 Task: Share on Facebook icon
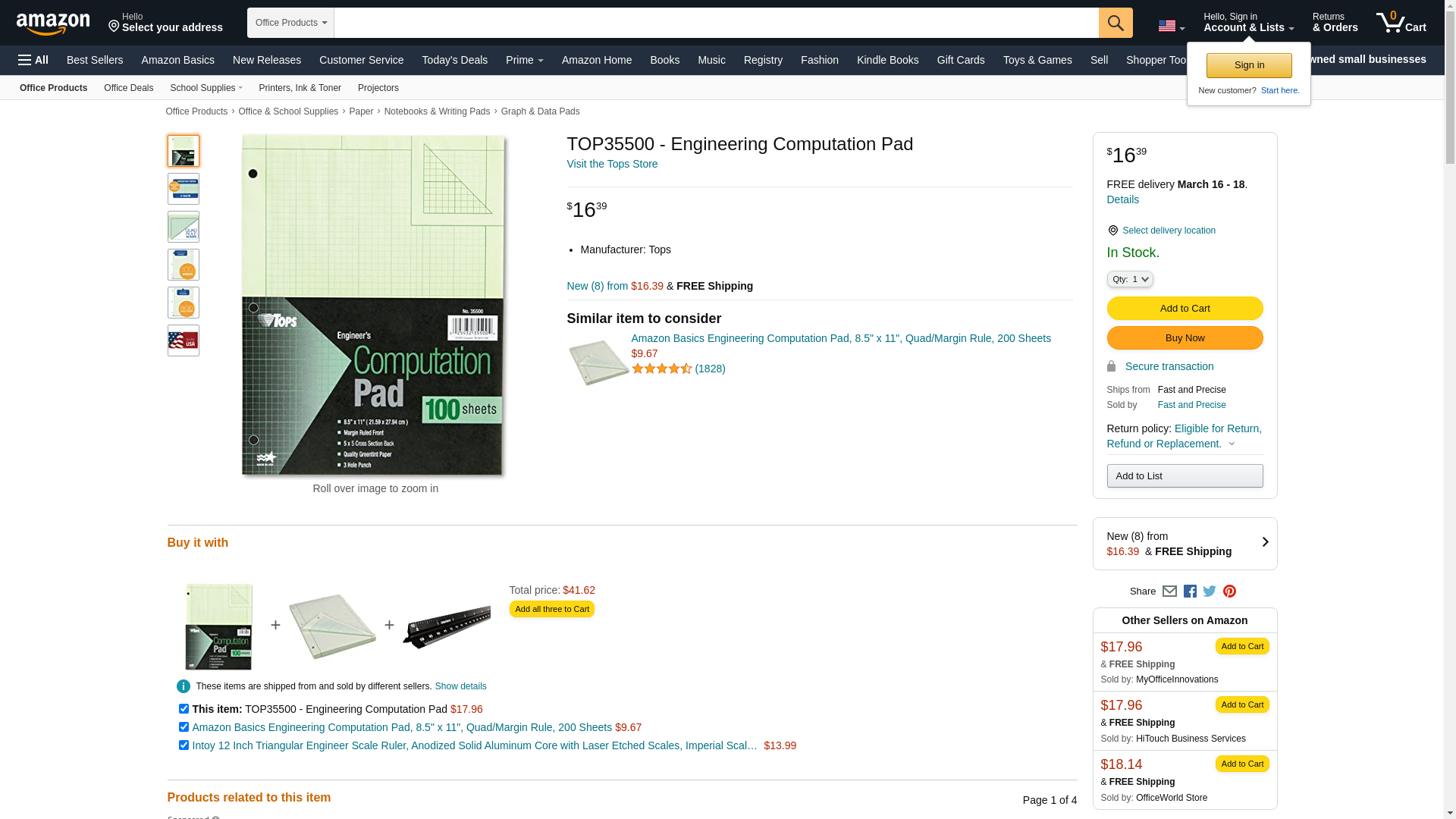point(1190,591)
